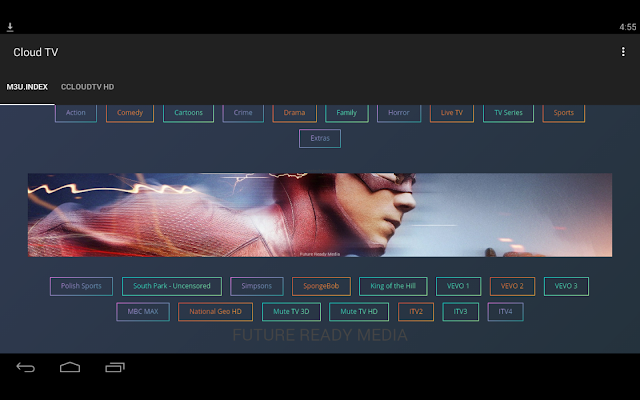Click the Cloud TV app title
The width and height of the screenshot is (640, 400).
coord(36,52)
